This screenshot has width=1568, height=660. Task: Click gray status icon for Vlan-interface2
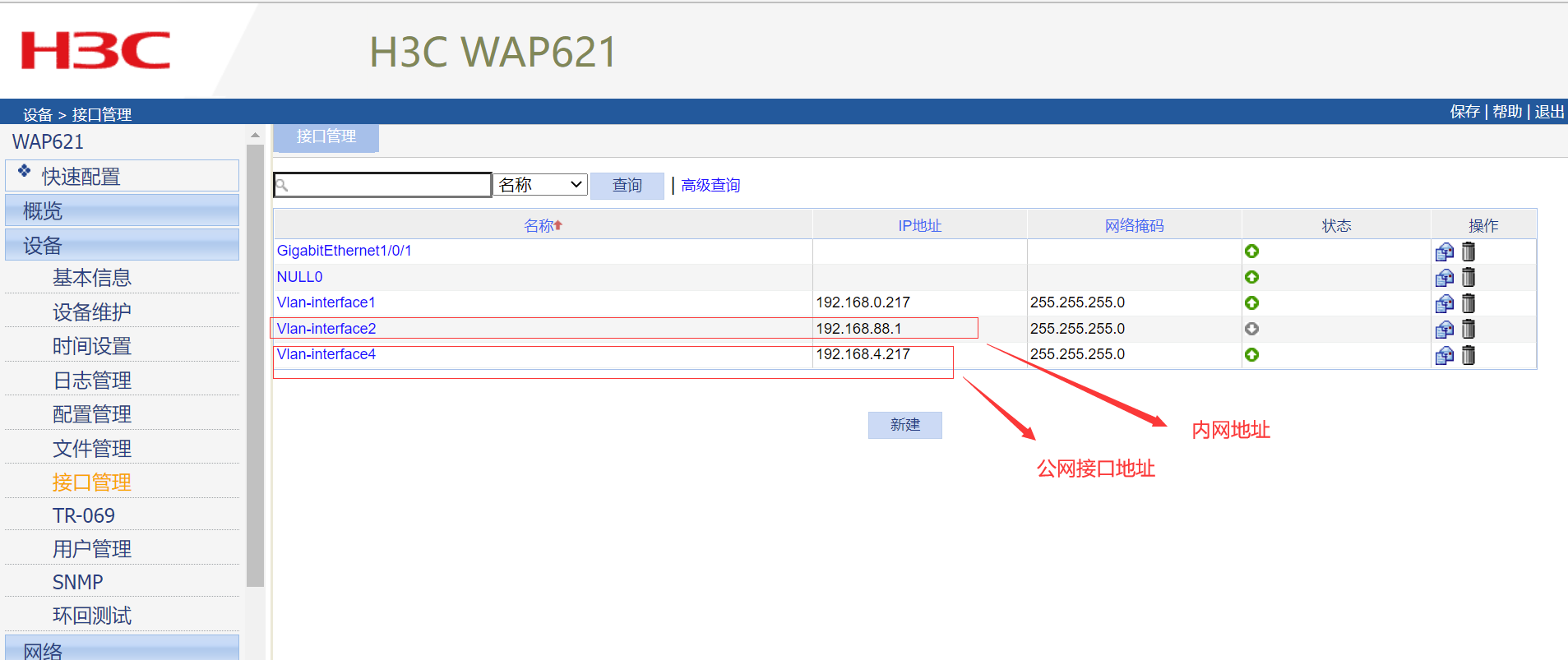click(x=1251, y=329)
